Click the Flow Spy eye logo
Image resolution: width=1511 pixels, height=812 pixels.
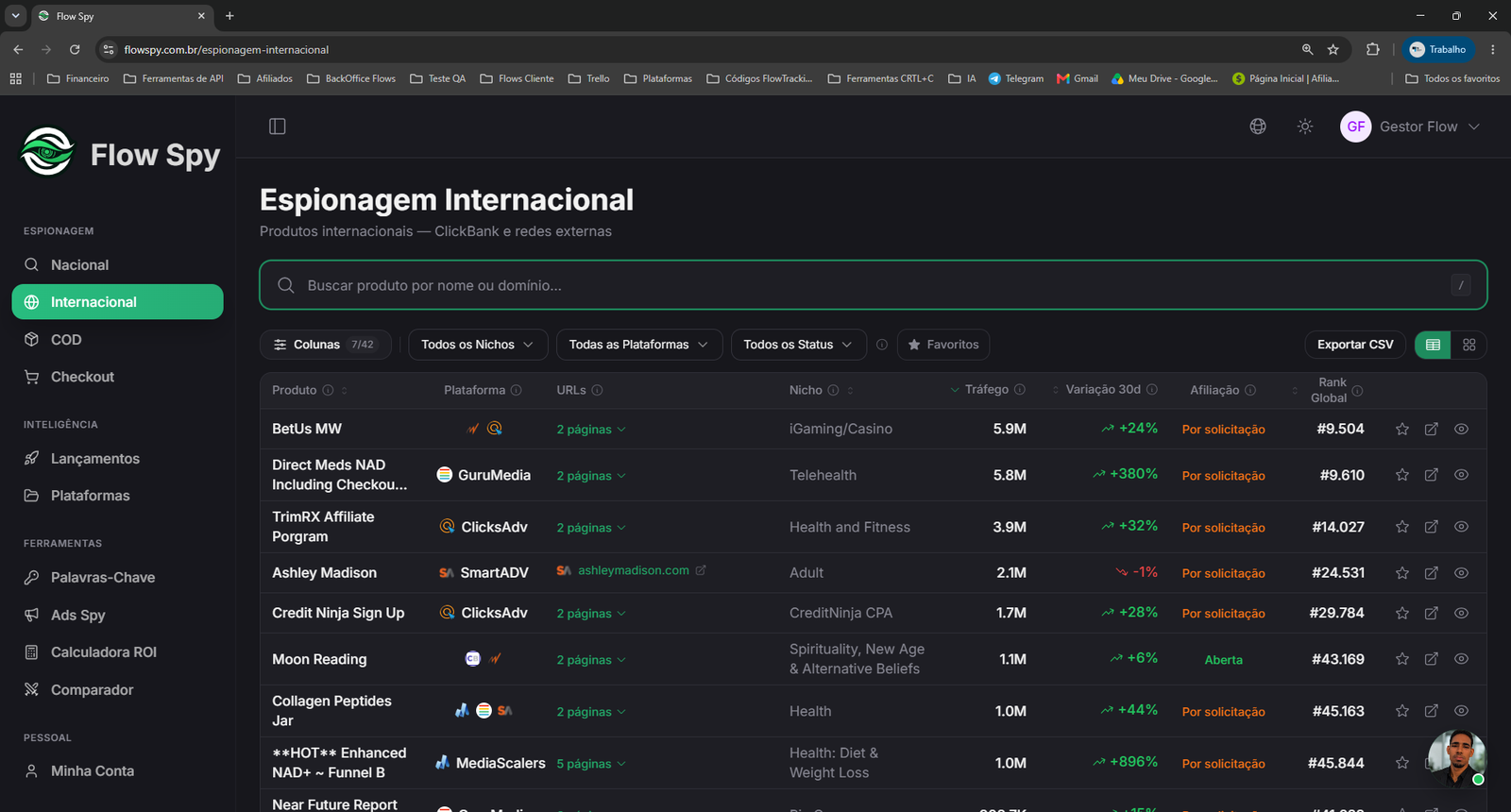[x=47, y=152]
